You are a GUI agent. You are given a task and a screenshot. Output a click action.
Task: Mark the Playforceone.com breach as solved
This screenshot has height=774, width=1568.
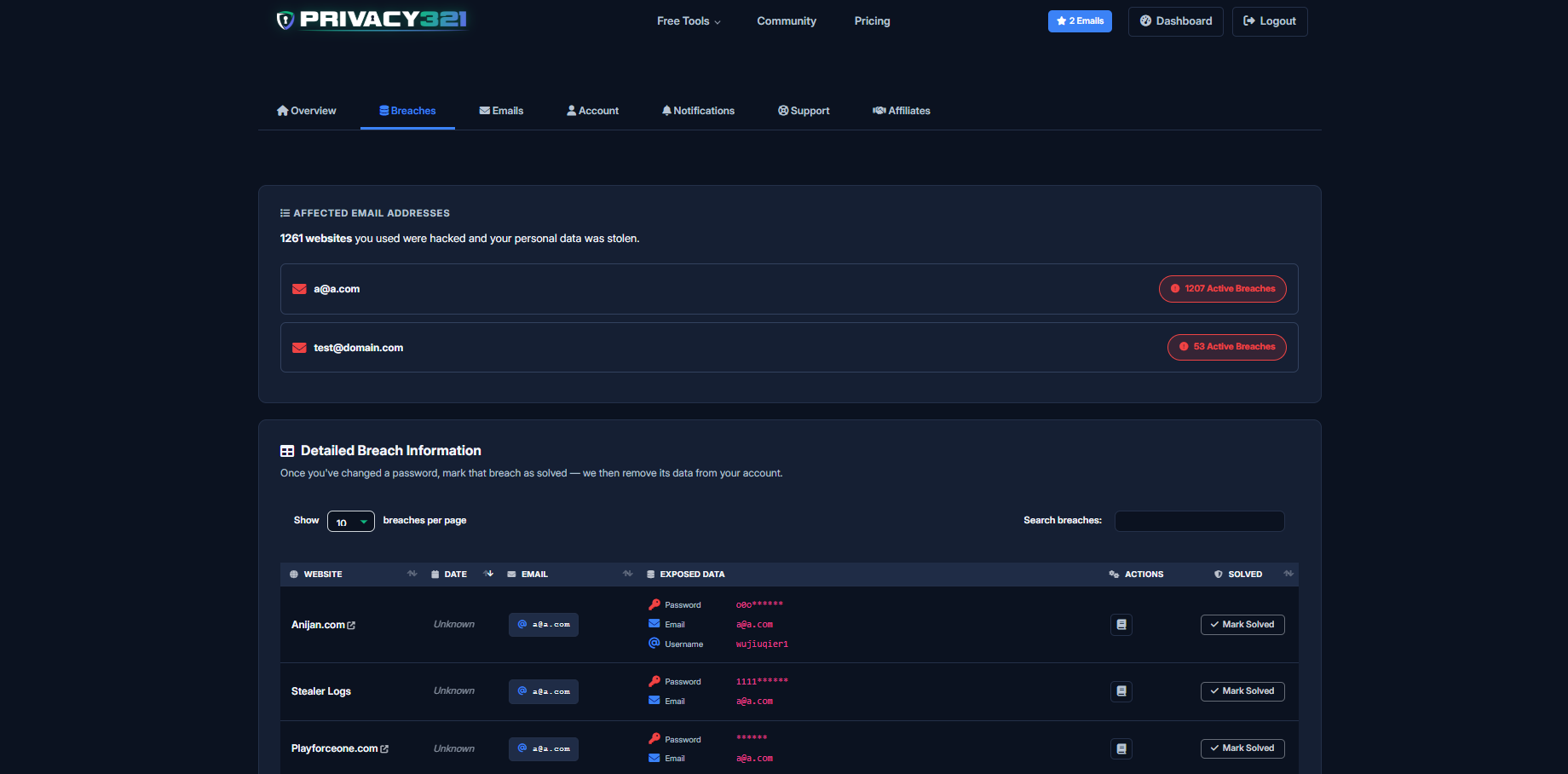[x=1242, y=748]
